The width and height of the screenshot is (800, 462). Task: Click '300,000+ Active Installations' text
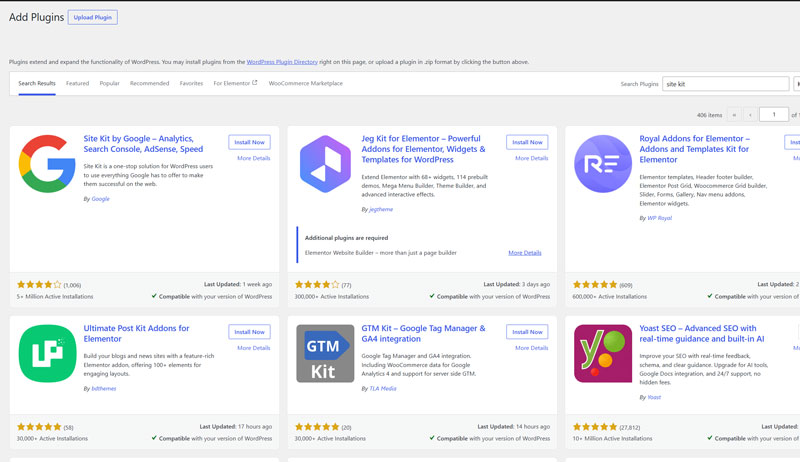[x=332, y=296]
